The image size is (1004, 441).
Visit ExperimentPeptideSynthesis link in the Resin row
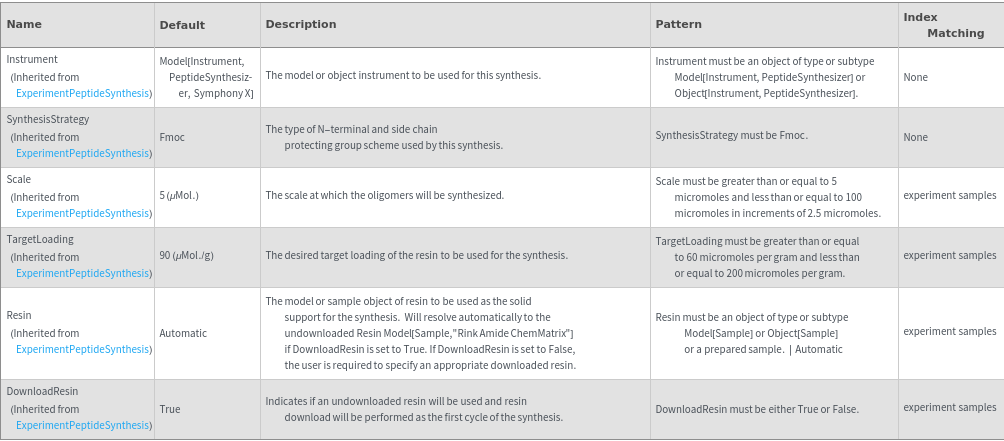(x=83, y=349)
